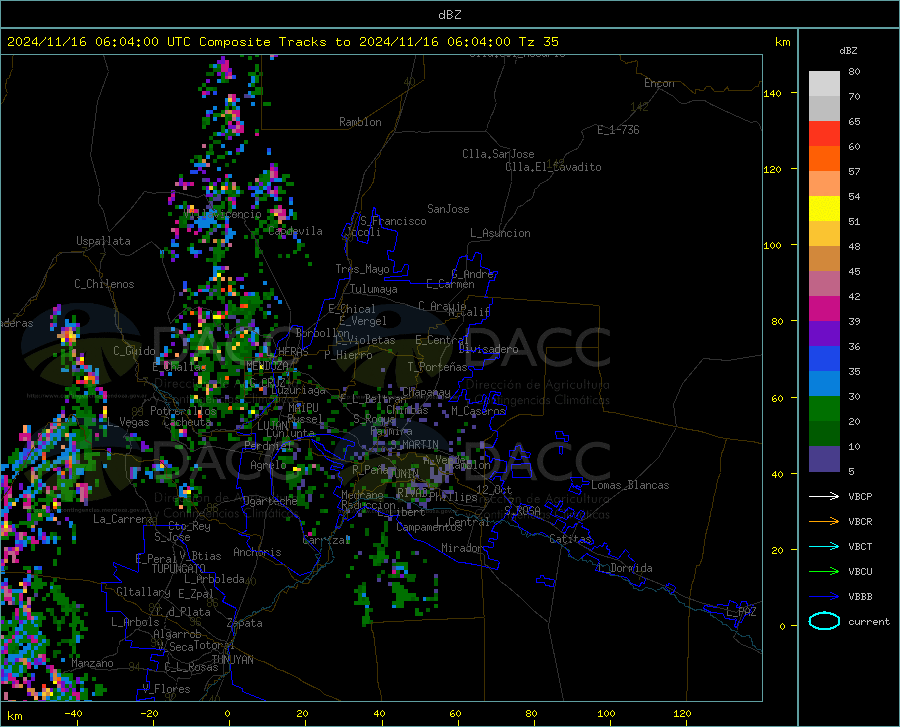Viewport: 900px width, 727px height.
Task: Click the '140' tick on the right axis
Action: tap(772, 93)
